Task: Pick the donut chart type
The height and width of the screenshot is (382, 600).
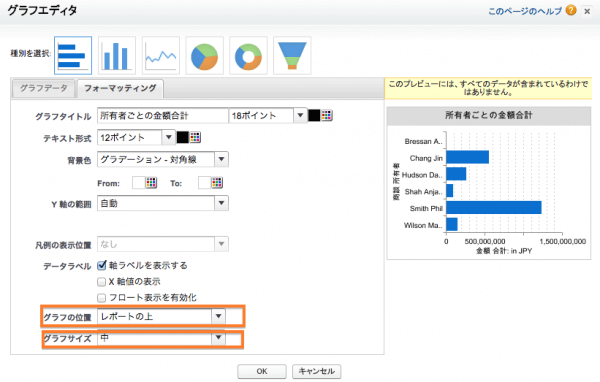Action: (248, 56)
